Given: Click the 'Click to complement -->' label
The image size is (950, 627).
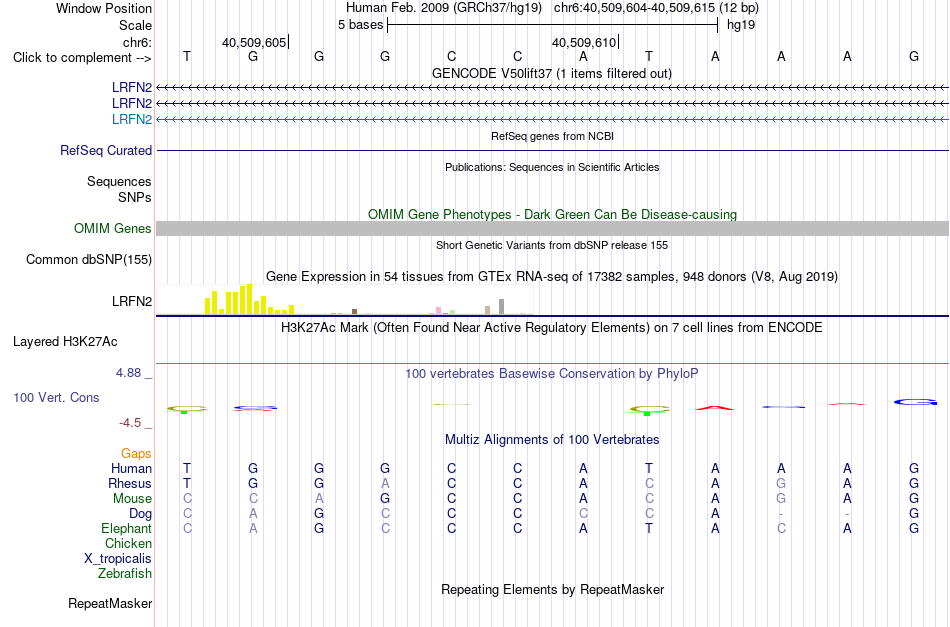Looking at the screenshot, I should pyautogui.click(x=82, y=58).
